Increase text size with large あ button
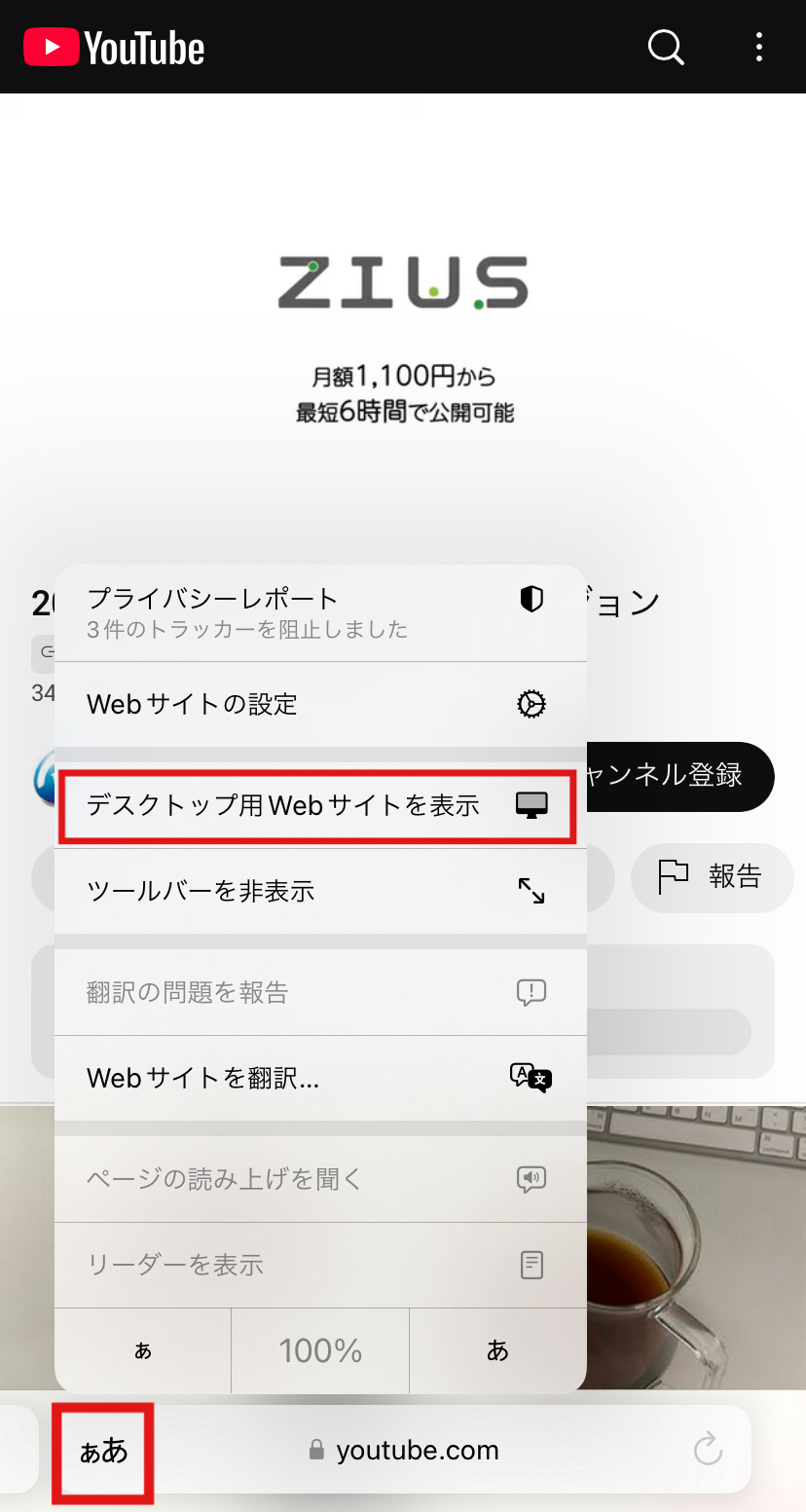 497,1350
